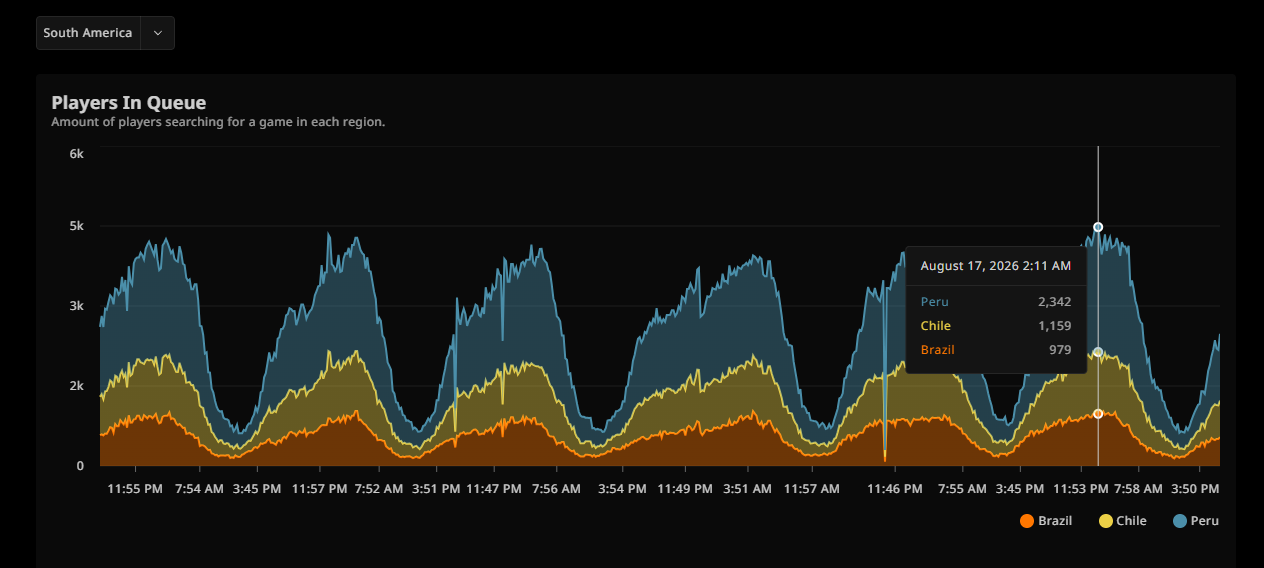Click the Brazil value 979 in tooltip
Viewport: 1264px width, 568px height.
(x=1060, y=350)
